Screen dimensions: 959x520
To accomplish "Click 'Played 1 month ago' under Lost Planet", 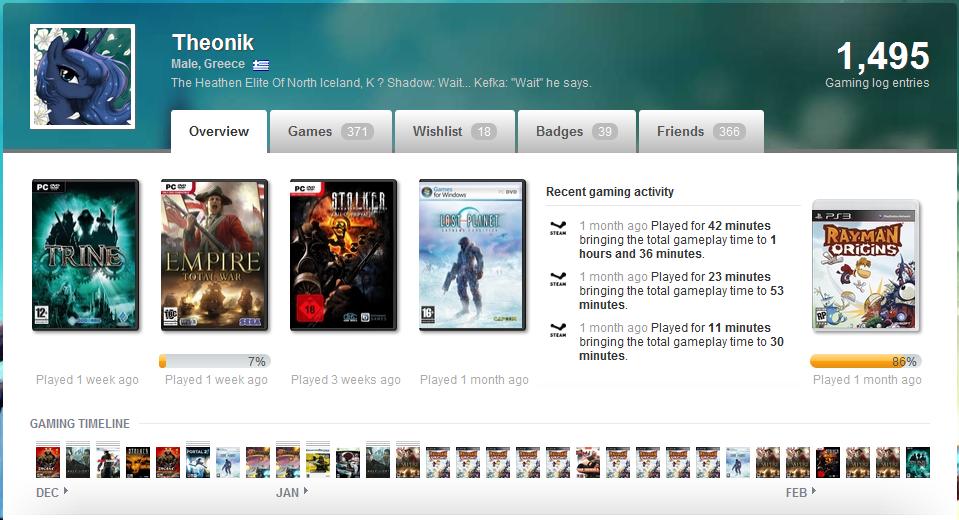I will 474,380.
